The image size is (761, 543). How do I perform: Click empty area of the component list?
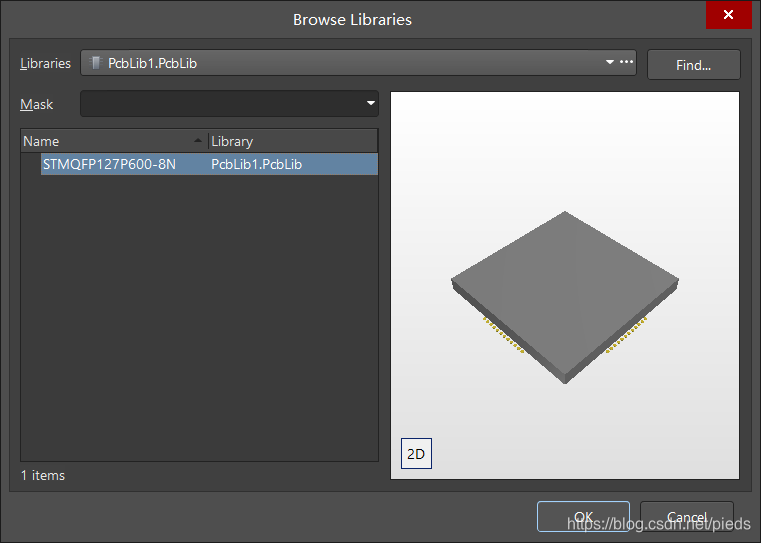pyautogui.click(x=199, y=320)
